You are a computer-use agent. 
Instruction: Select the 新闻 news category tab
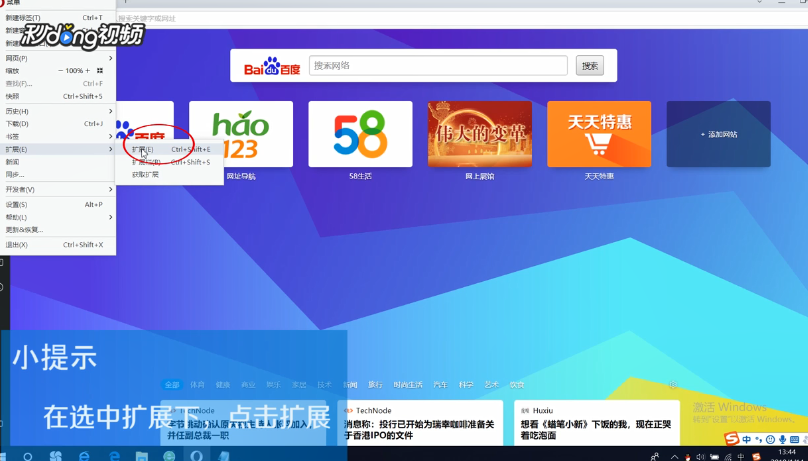(350, 385)
